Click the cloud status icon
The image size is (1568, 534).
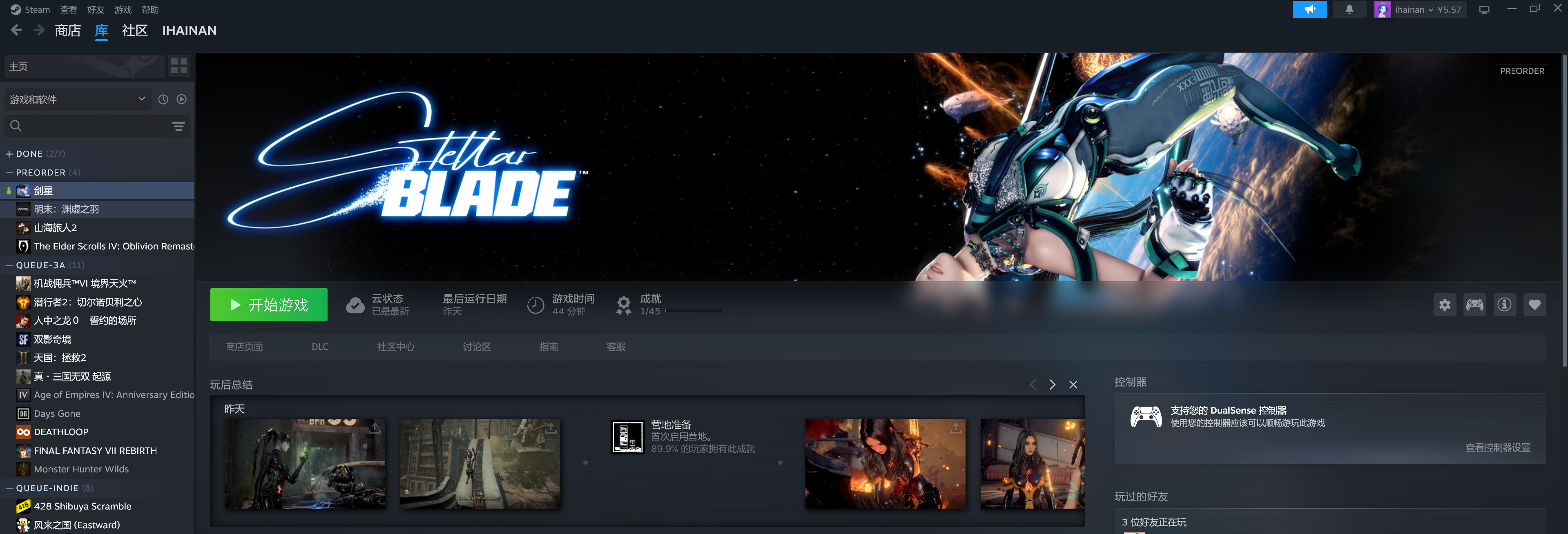[x=355, y=305]
